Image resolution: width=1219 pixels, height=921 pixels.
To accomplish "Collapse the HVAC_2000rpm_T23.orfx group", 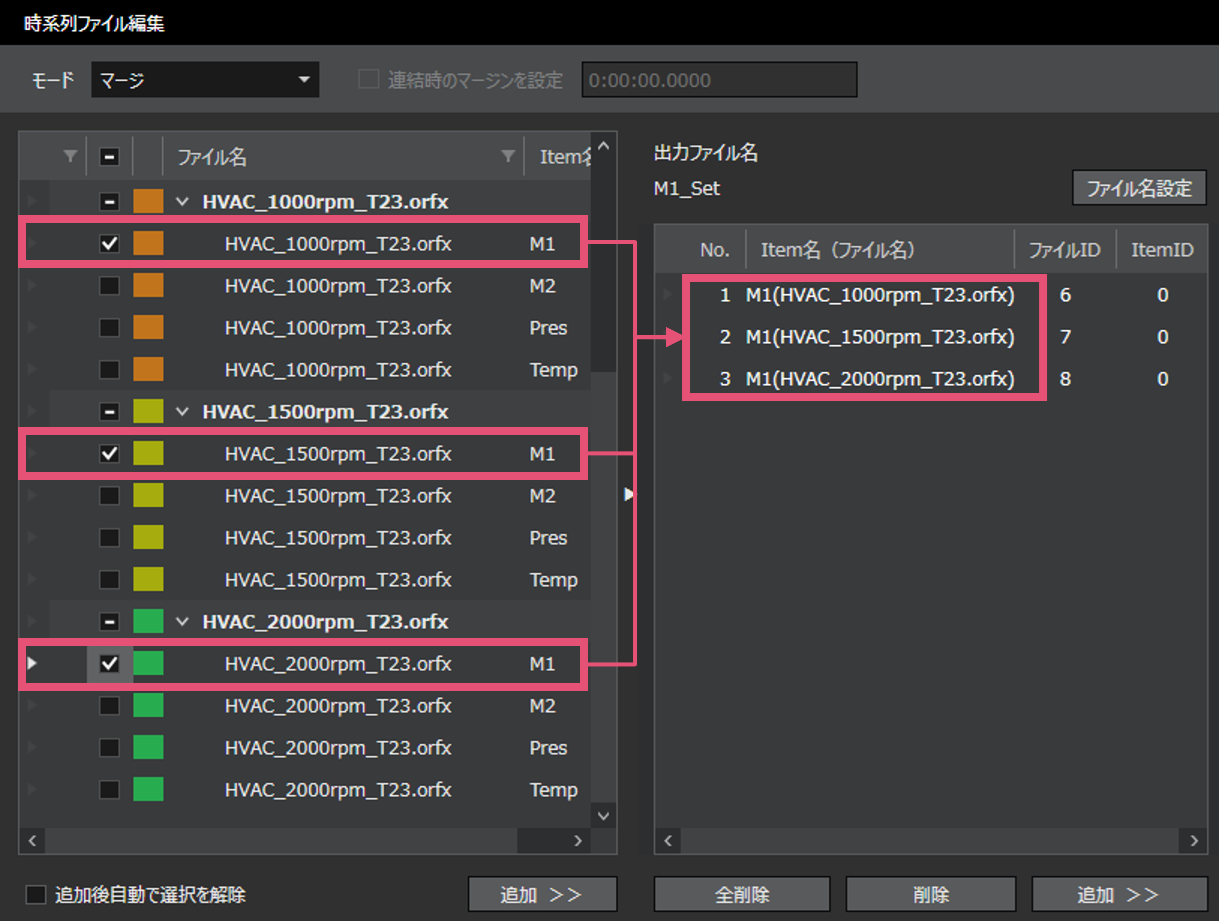I will point(182,622).
